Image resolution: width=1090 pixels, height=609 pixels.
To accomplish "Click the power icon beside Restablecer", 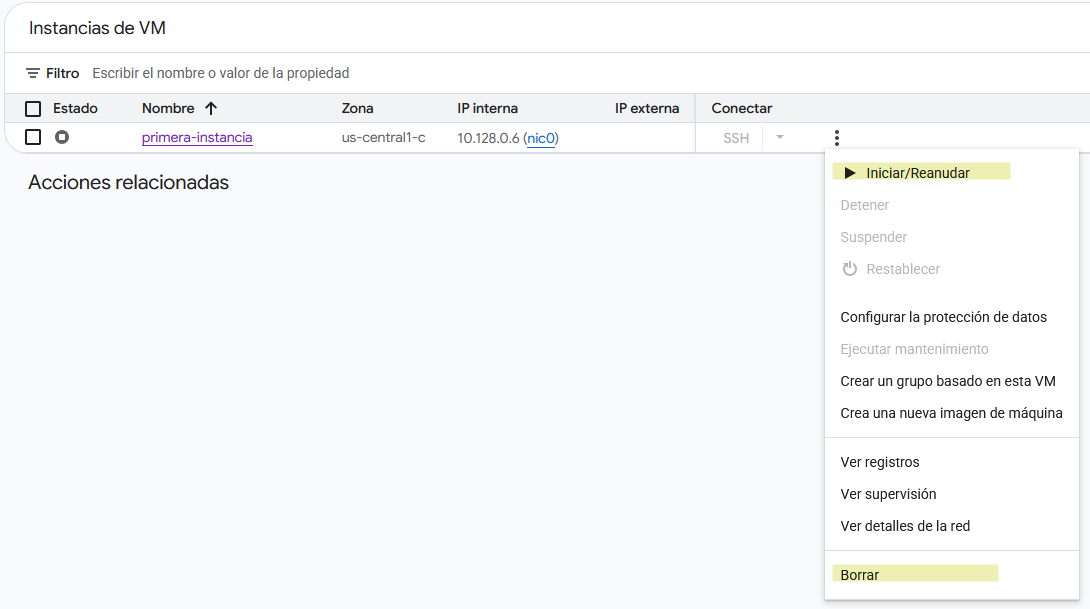I will [850, 269].
